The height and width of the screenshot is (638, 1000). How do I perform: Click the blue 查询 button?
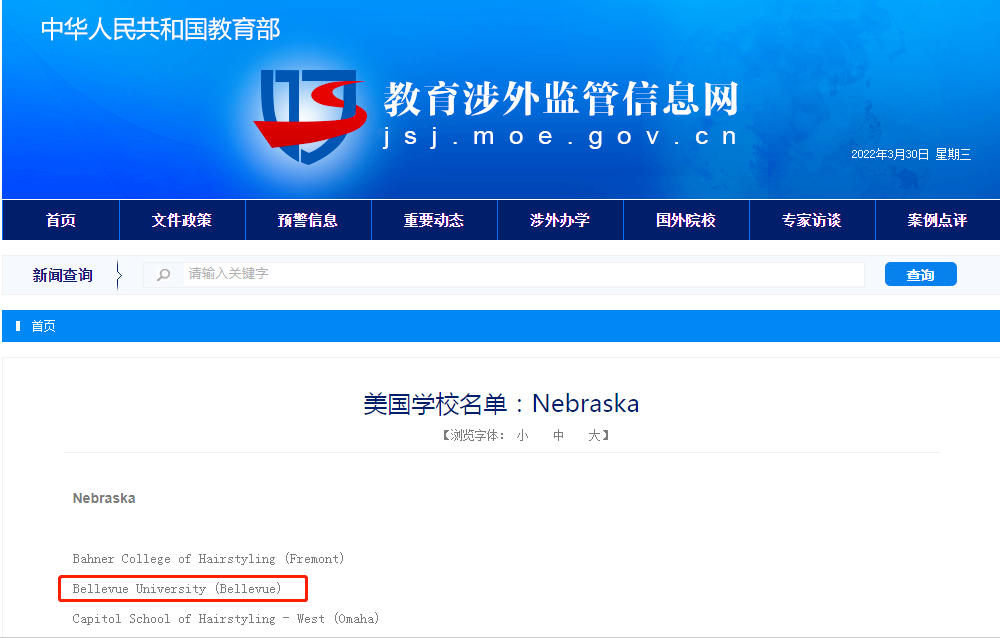(x=920, y=274)
